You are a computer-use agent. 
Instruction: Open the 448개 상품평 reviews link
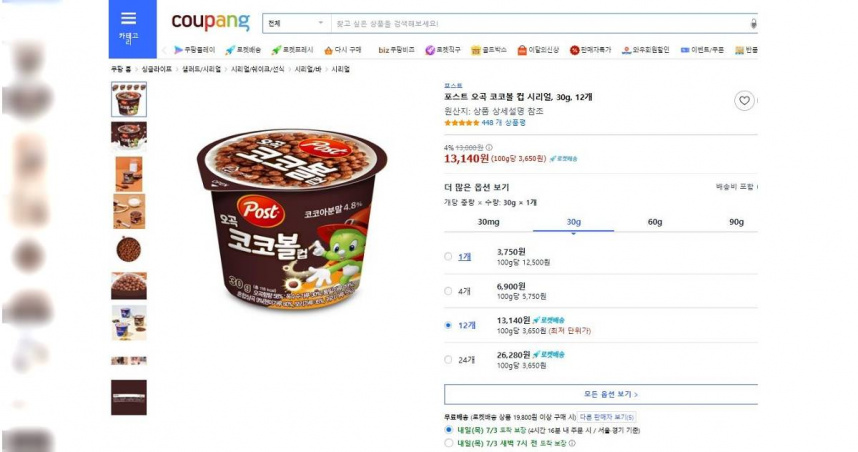pos(503,123)
